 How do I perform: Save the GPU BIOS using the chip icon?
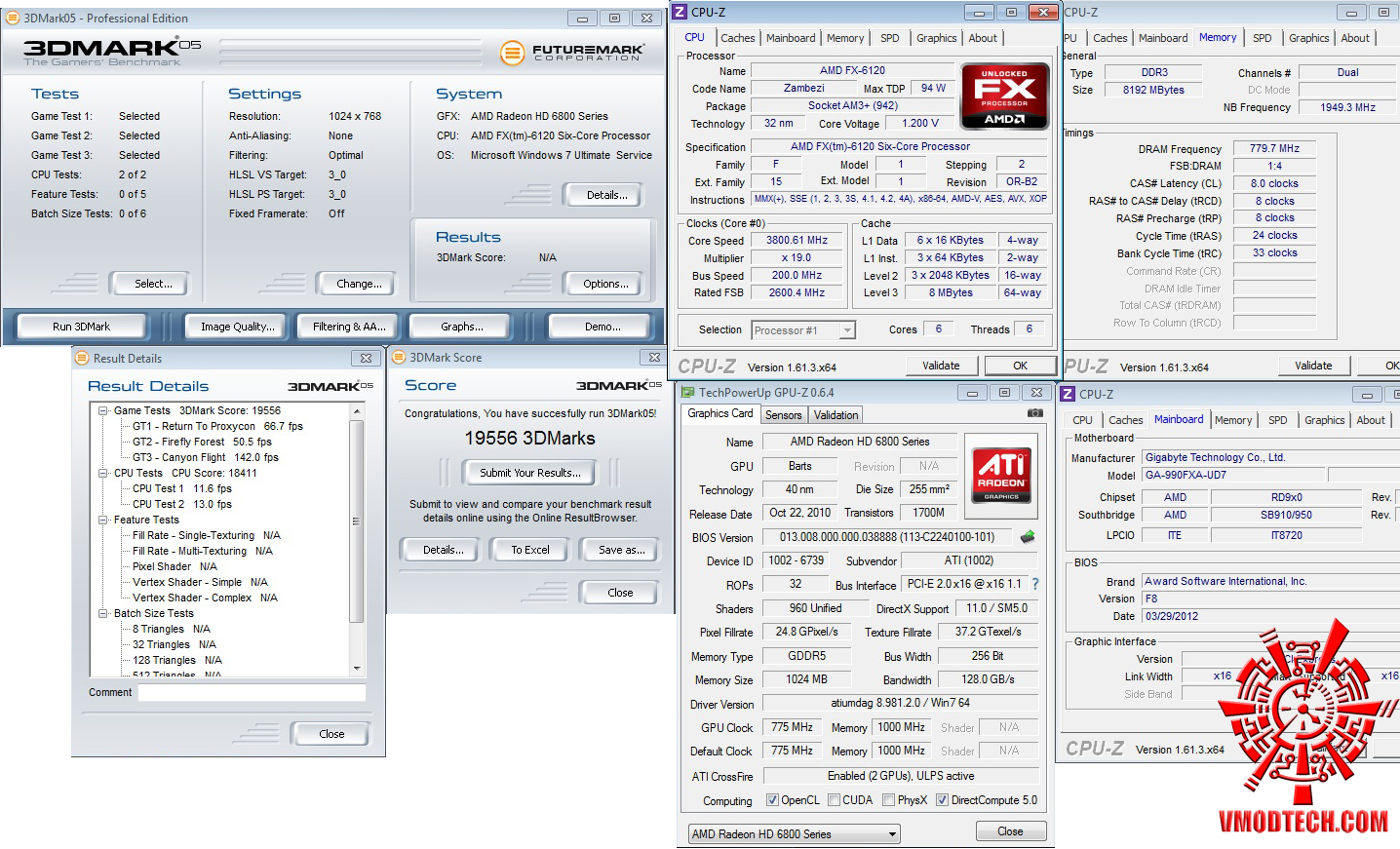click(x=1027, y=536)
